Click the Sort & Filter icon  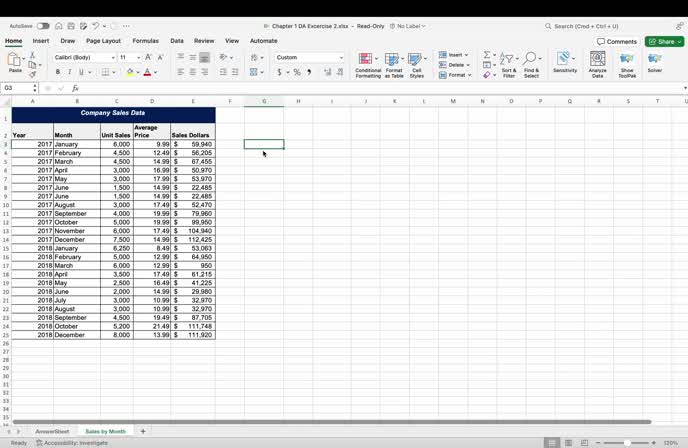(x=509, y=61)
